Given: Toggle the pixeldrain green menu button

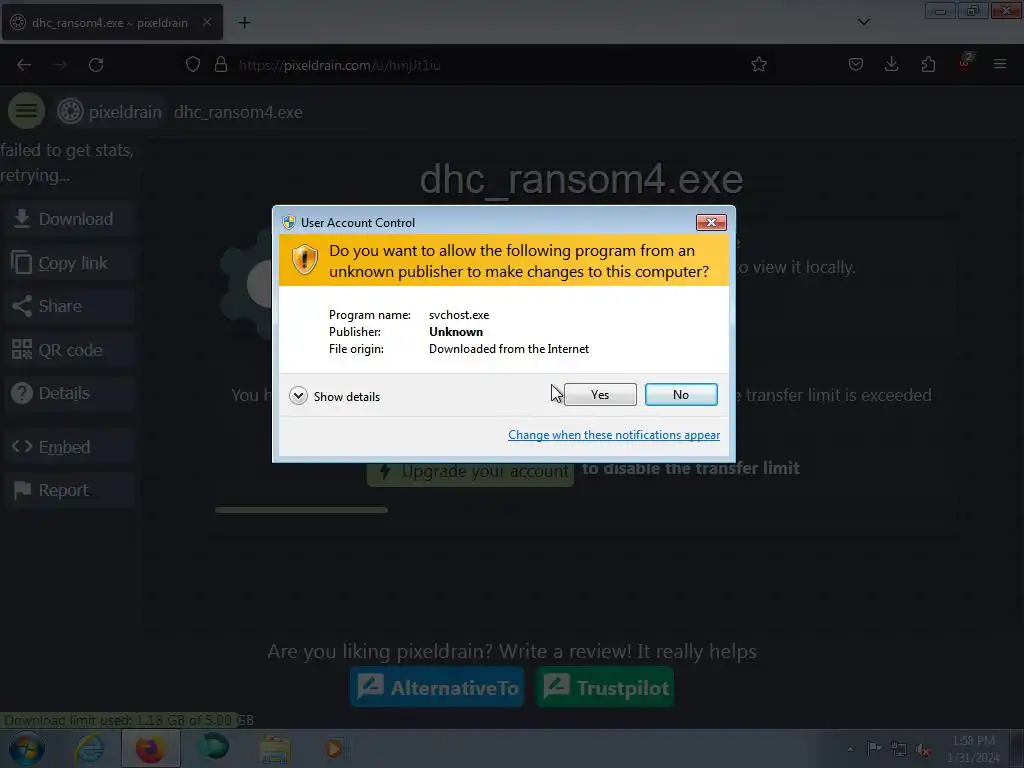Looking at the screenshot, I should pos(26,111).
